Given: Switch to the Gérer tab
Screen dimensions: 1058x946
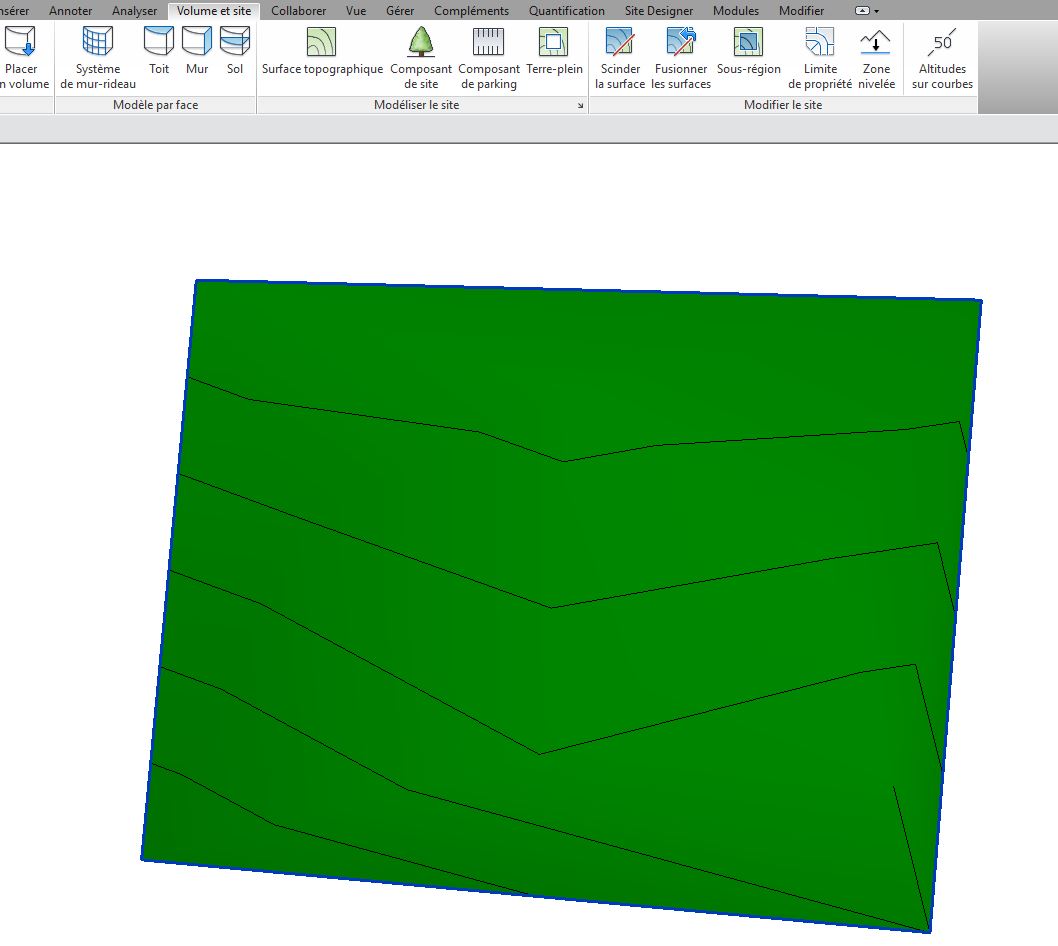Looking at the screenshot, I should (399, 11).
